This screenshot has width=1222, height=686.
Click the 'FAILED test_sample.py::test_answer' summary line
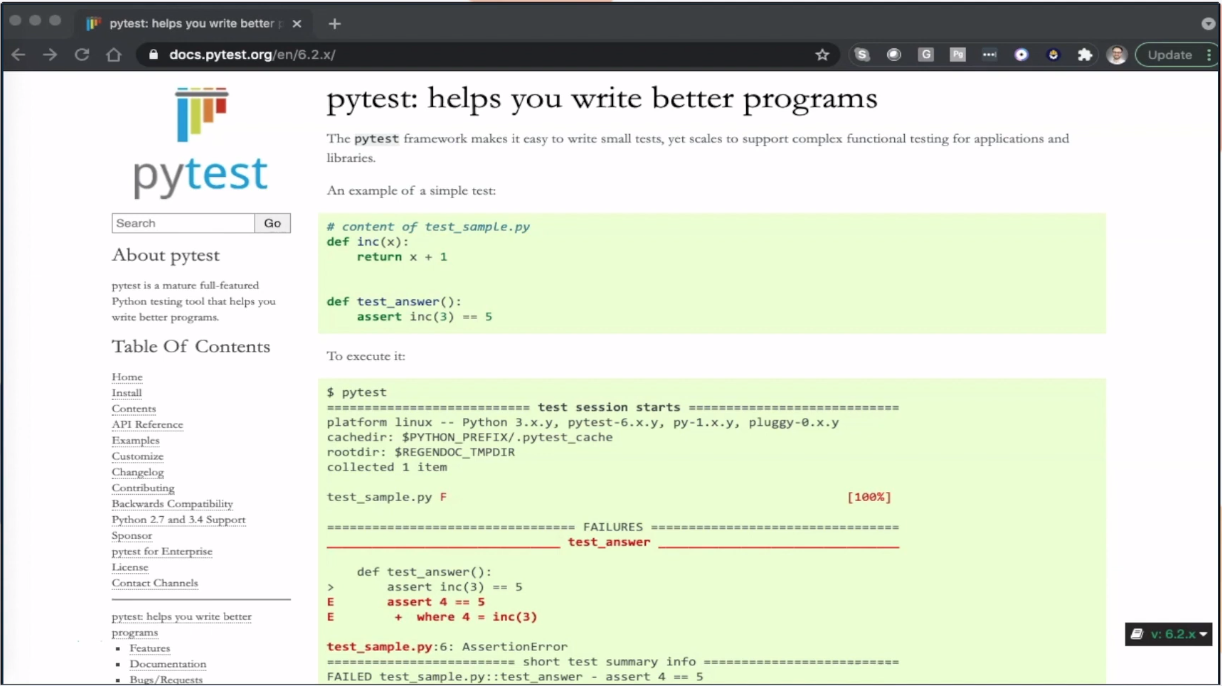[x=515, y=677]
